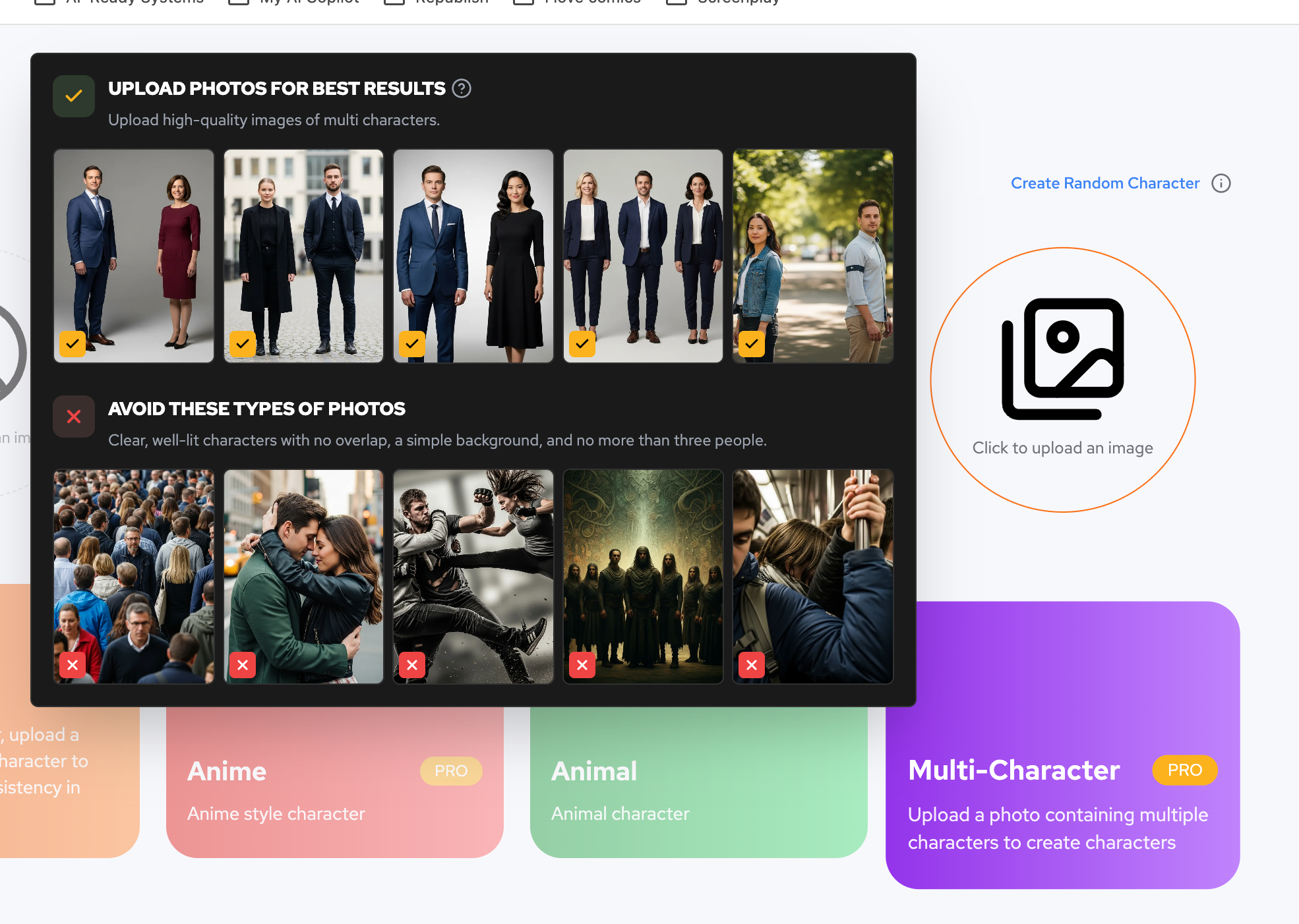Click the hooded figures dark fantasy photo
This screenshot has height=924, width=1299.
click(x=643, y=577)
